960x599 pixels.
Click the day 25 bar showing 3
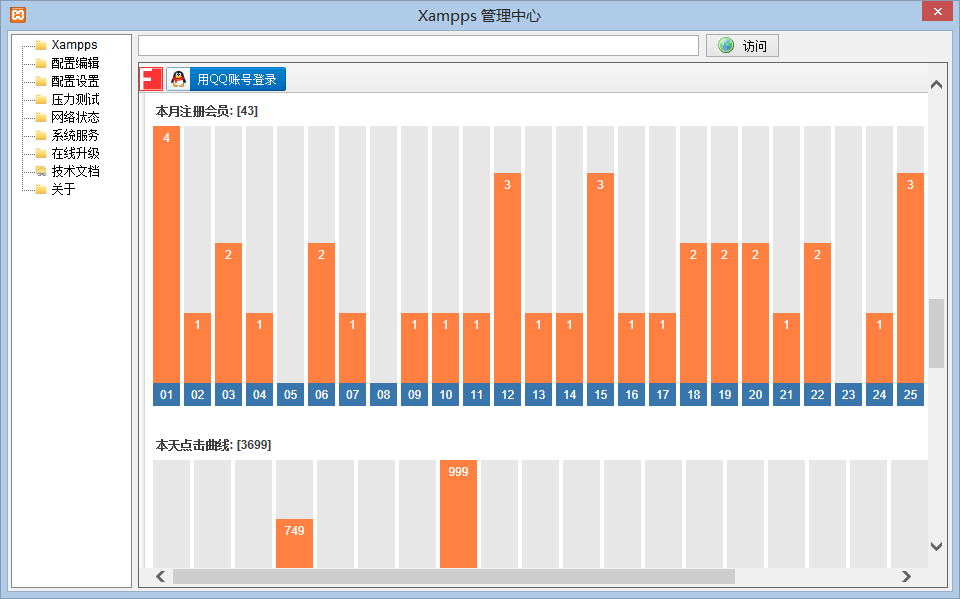click(x=910, y=278)
